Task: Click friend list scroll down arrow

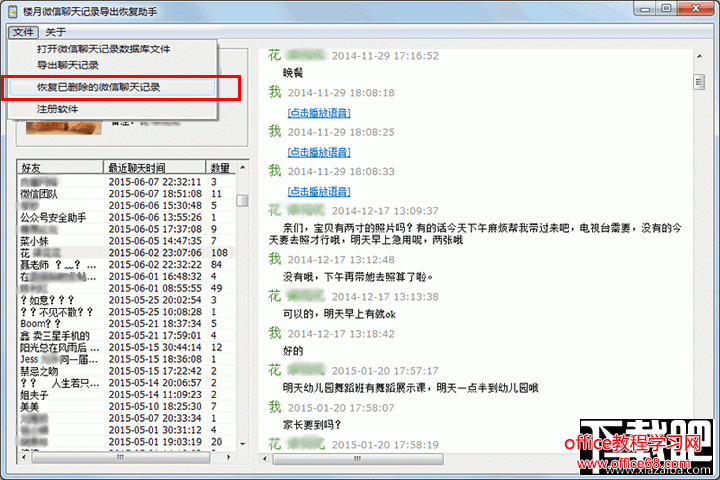Action: [x=242, y=444]
